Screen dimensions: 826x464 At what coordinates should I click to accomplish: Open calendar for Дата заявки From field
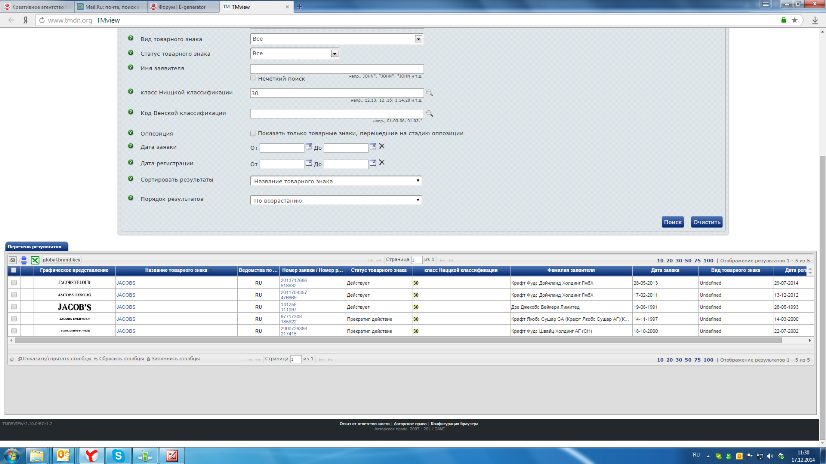pos(309,146)
